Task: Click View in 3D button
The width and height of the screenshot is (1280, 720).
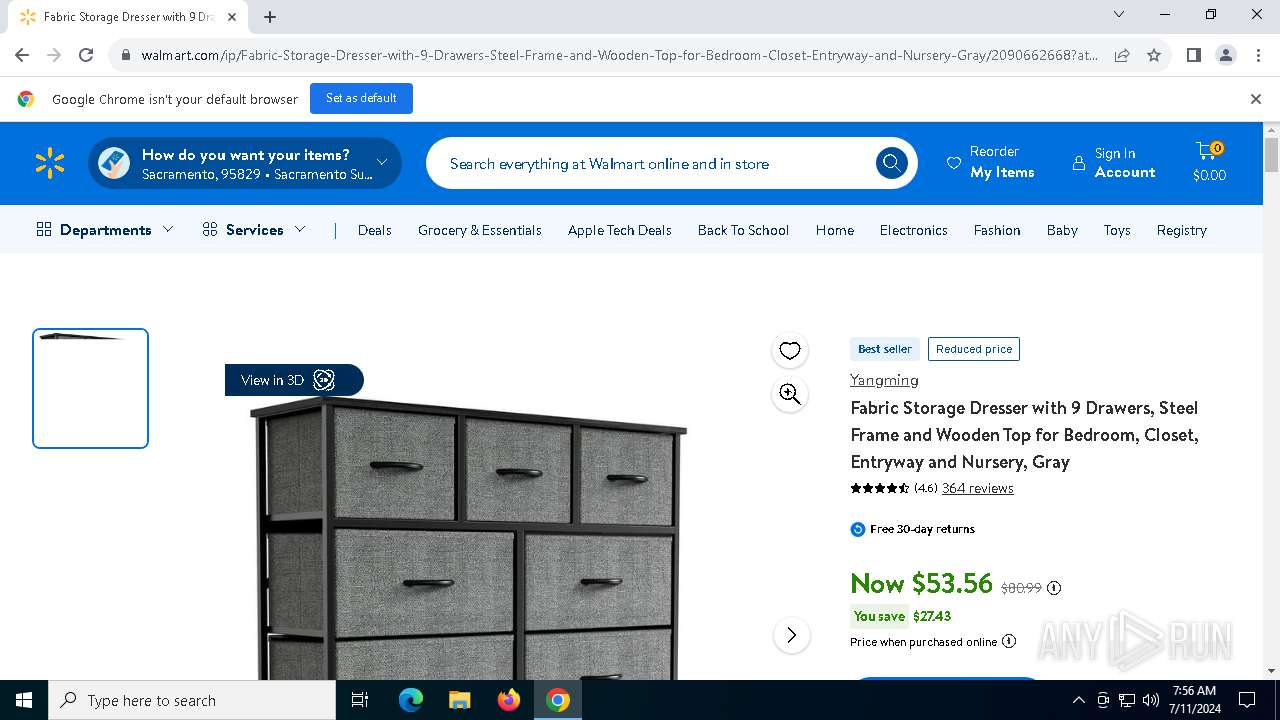Action: point(294,380)
